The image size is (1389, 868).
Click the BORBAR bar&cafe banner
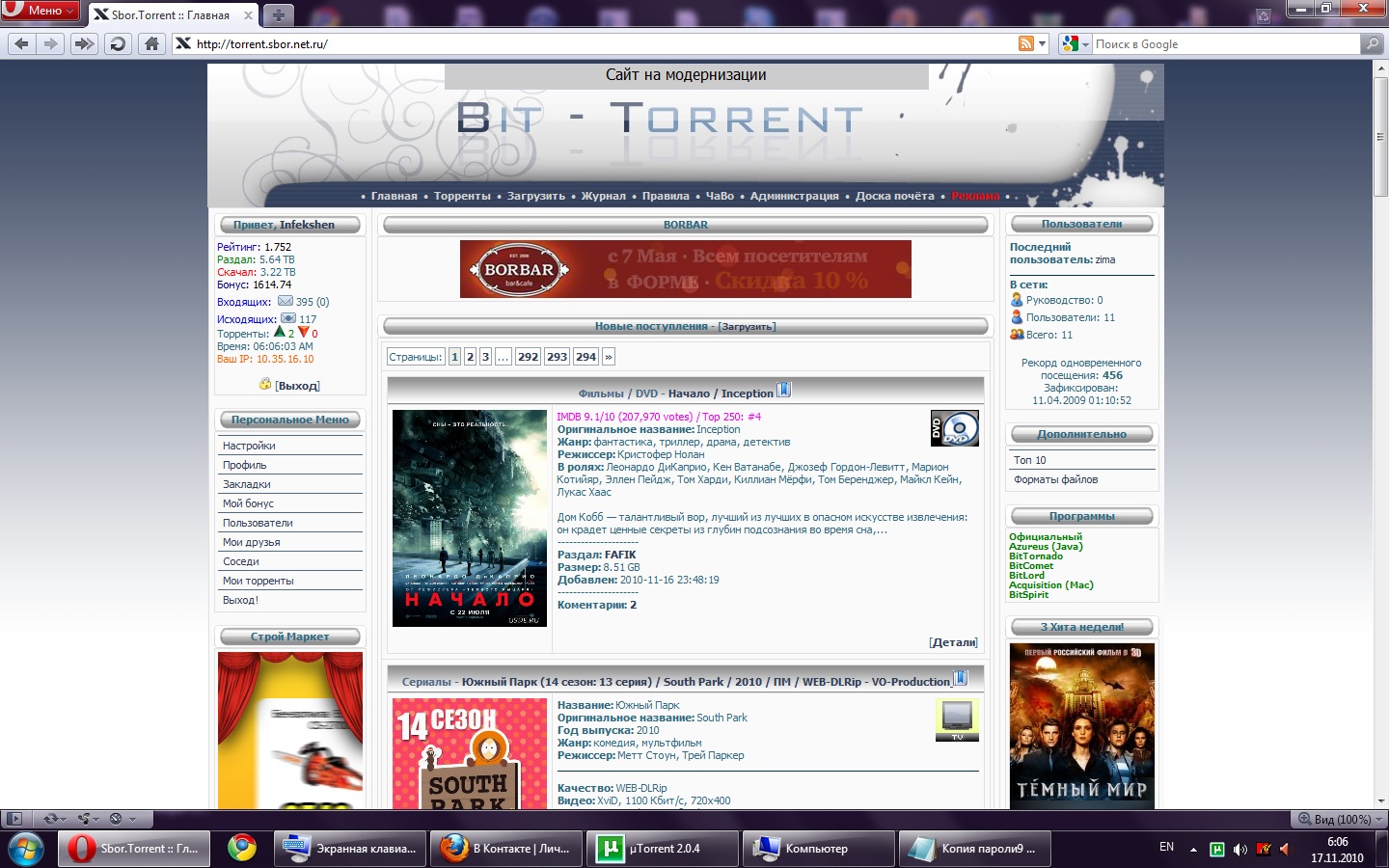point(686,269)
